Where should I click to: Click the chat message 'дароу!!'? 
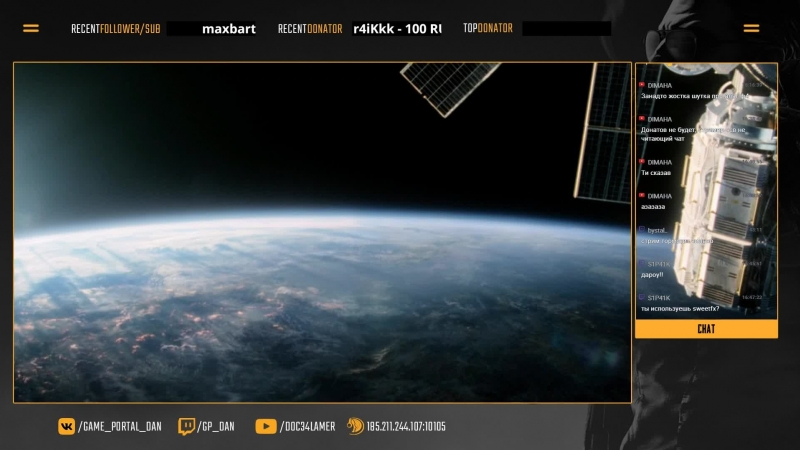[x=652, y=274]
